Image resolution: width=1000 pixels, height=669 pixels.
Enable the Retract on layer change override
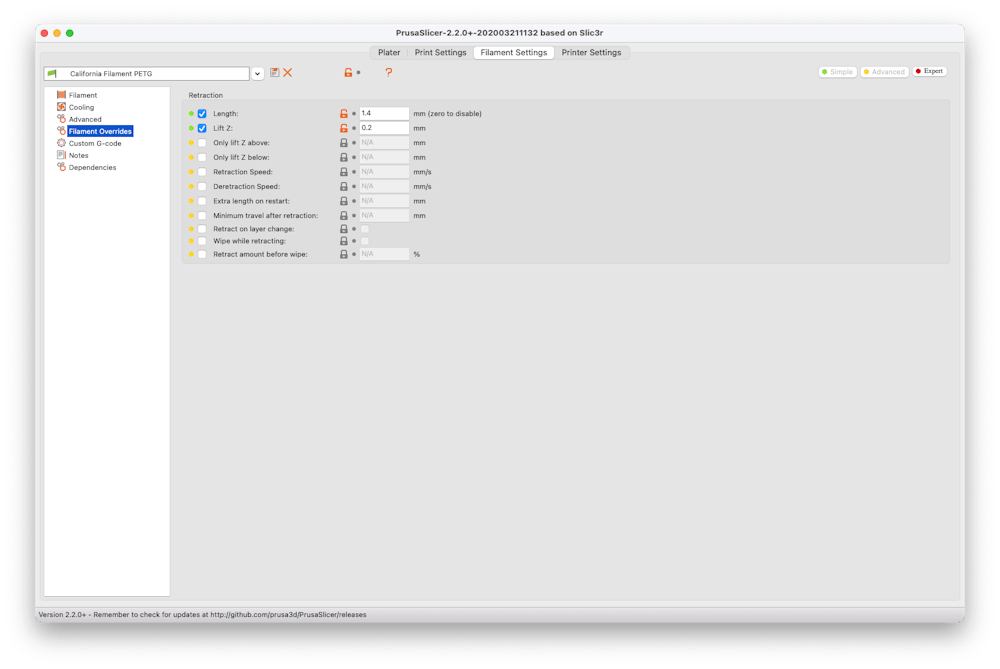202,229
